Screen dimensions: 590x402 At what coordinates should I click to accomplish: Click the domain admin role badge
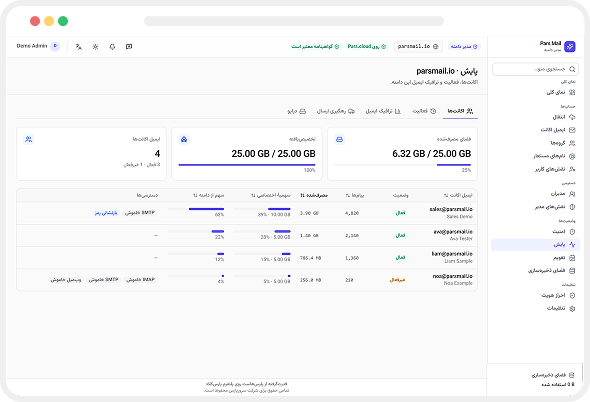coord(464,47)
